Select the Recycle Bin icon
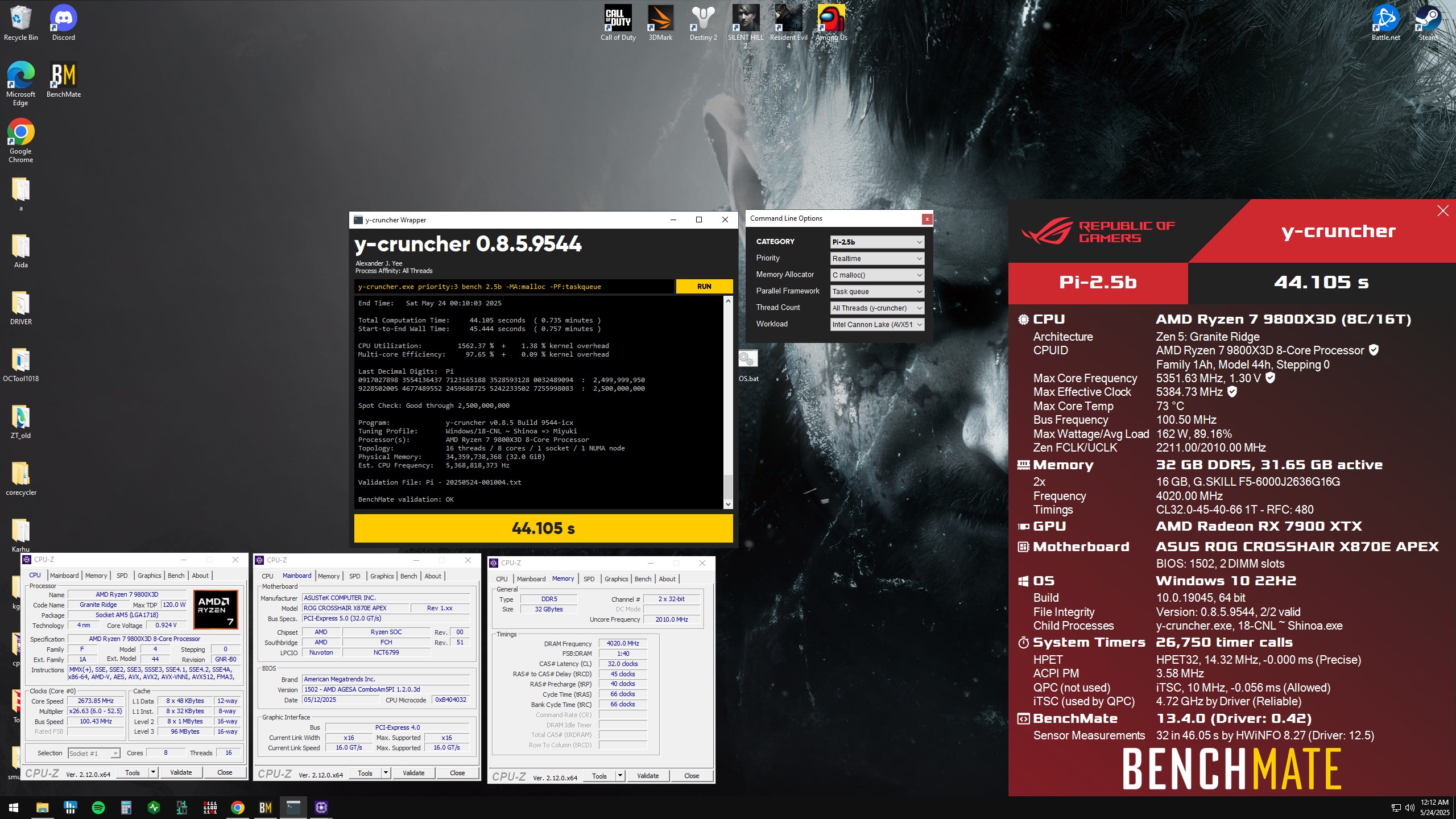The image size is (1456, 819). [21, 23]
